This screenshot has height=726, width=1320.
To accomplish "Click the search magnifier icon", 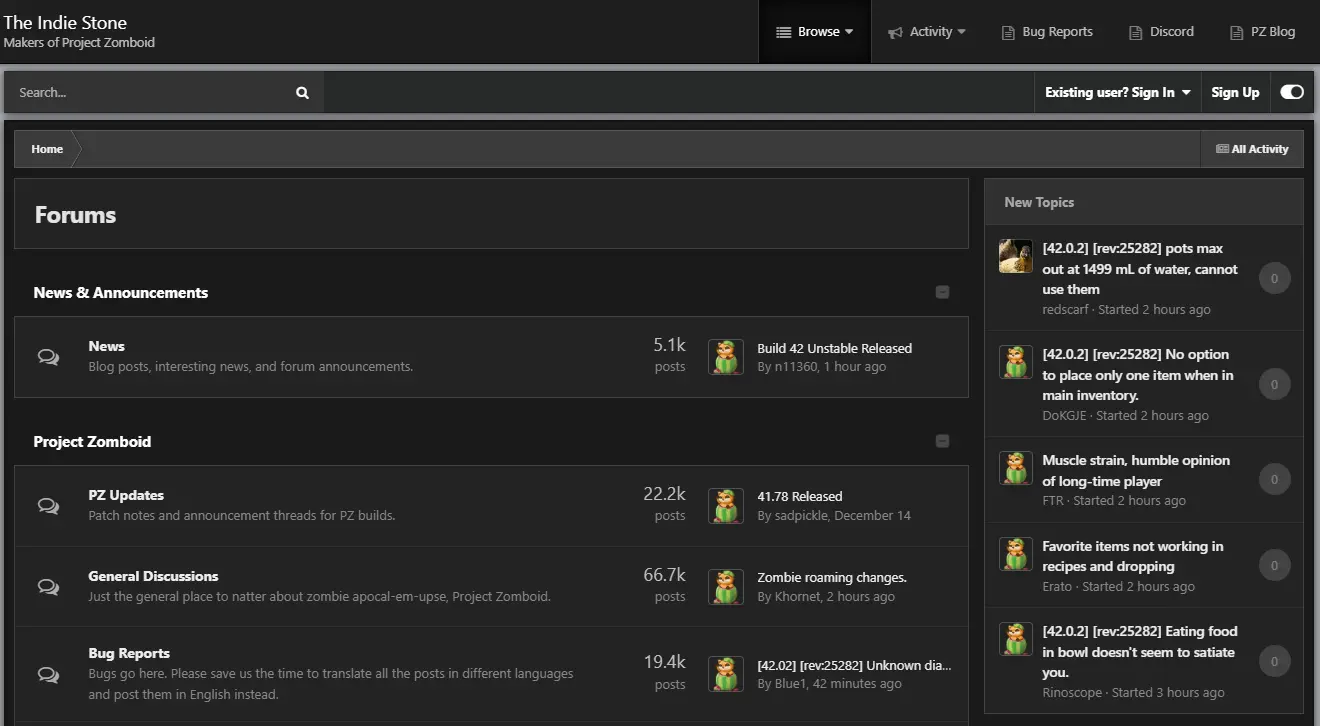I will (302, 93).
